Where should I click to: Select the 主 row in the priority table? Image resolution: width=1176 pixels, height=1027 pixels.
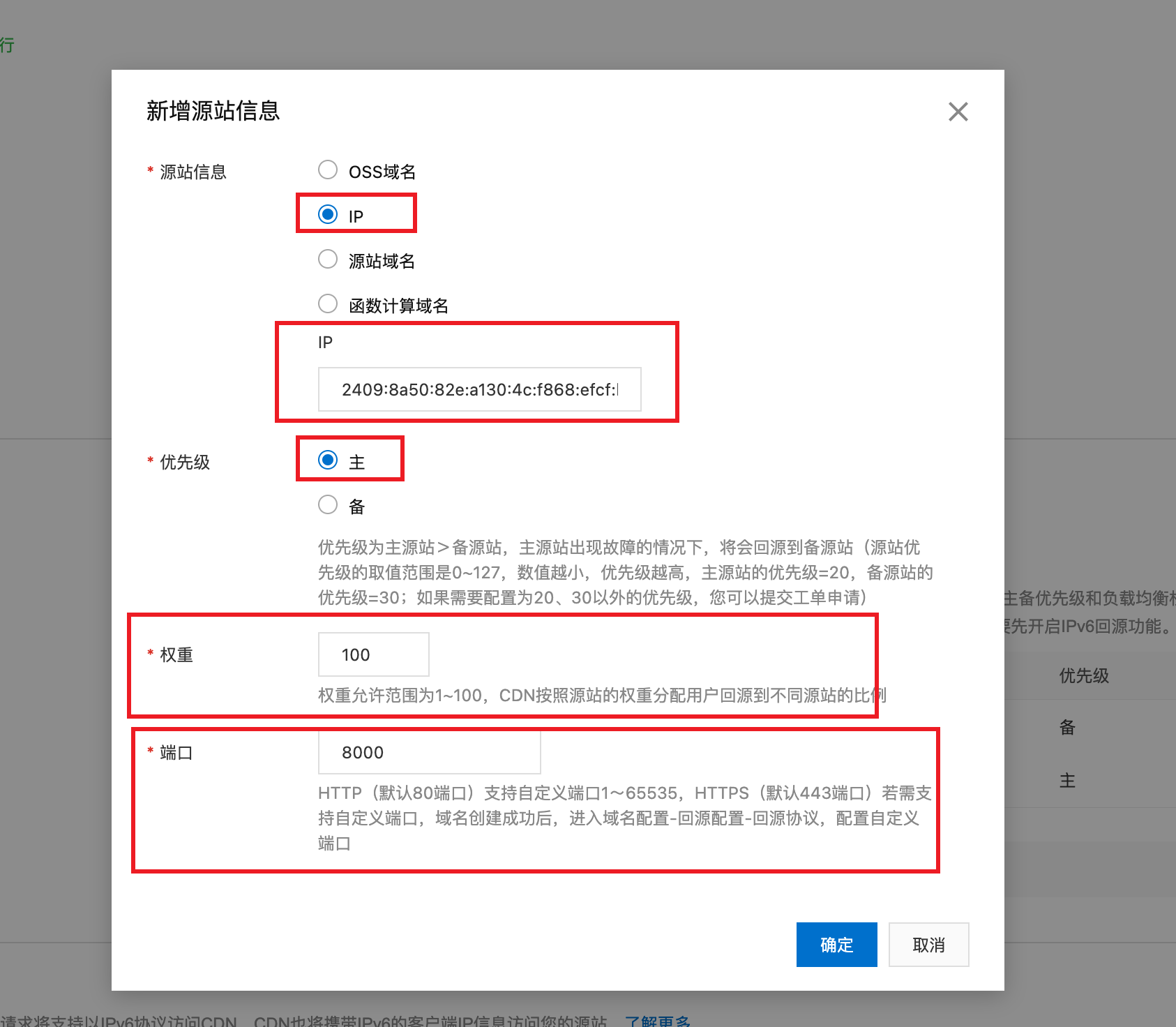pyautogui.click(x=1068, y=780)
